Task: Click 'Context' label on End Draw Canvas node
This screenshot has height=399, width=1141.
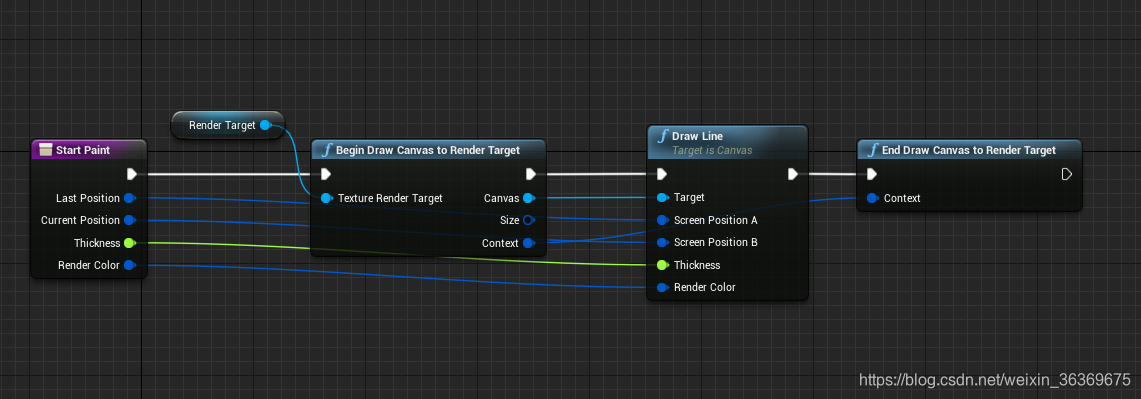Action: (902, 198)
